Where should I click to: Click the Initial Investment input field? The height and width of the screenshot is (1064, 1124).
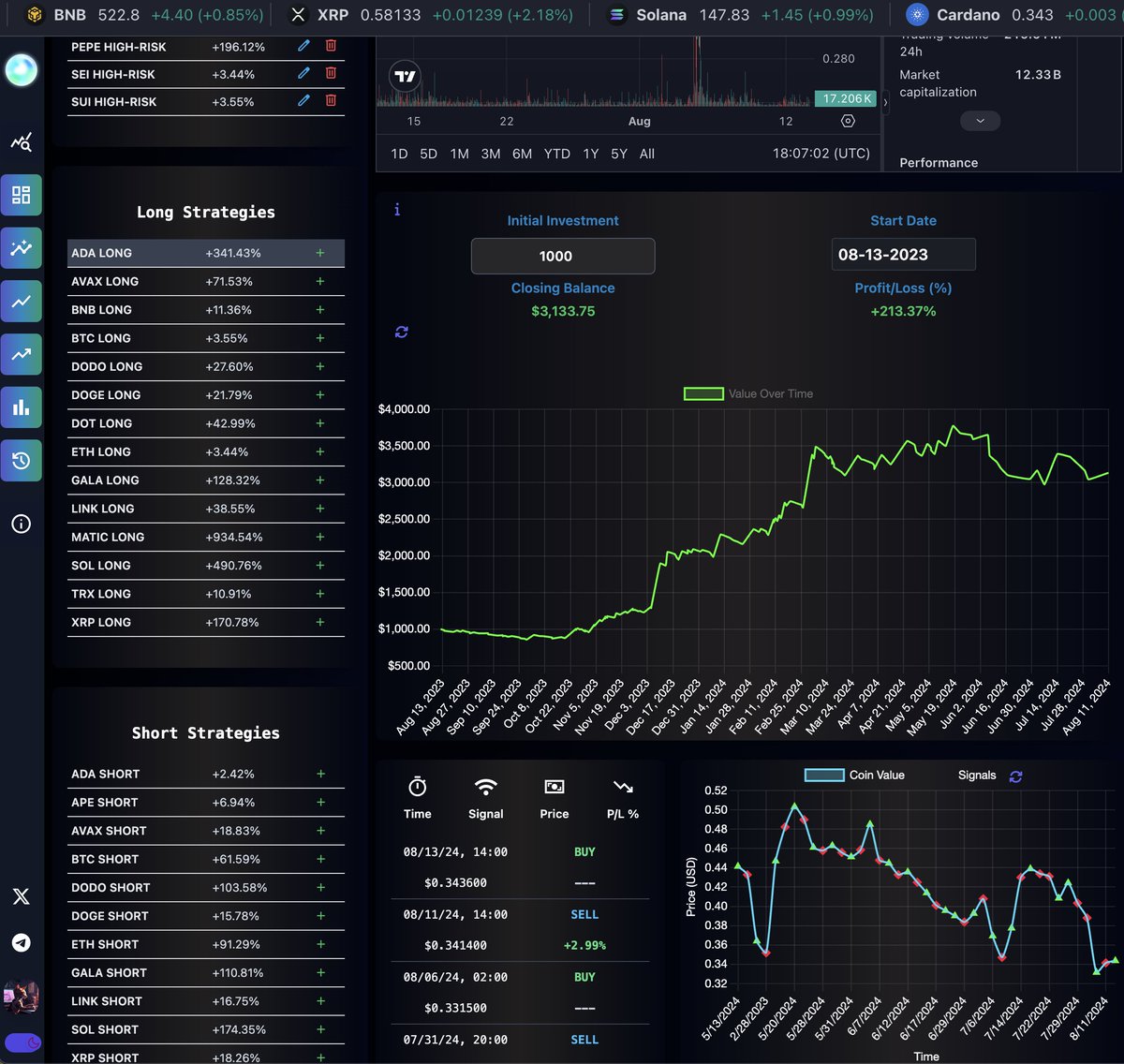[563, 256]
